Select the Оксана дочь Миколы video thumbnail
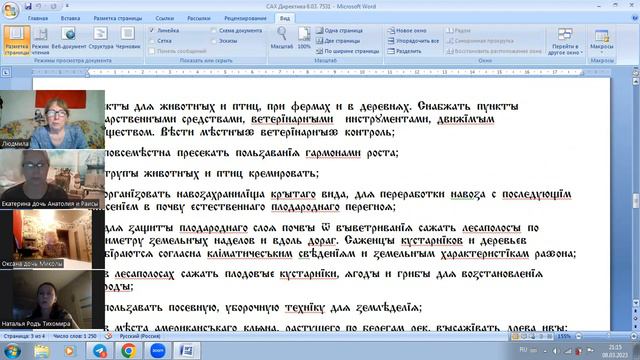 (52, 239)
